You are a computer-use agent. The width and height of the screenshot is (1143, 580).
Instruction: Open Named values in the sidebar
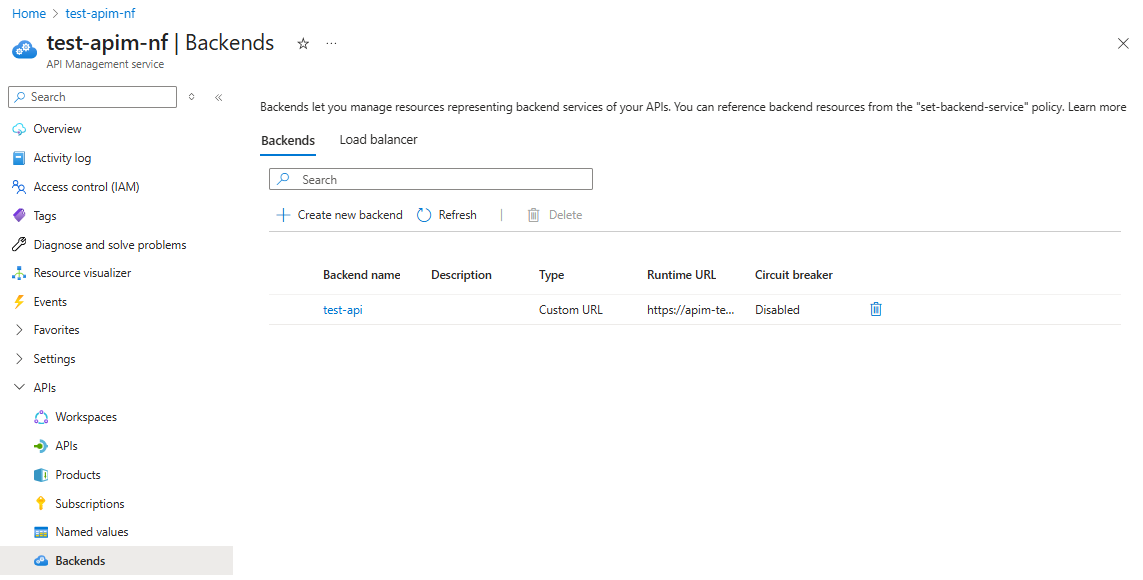point(92,532)
